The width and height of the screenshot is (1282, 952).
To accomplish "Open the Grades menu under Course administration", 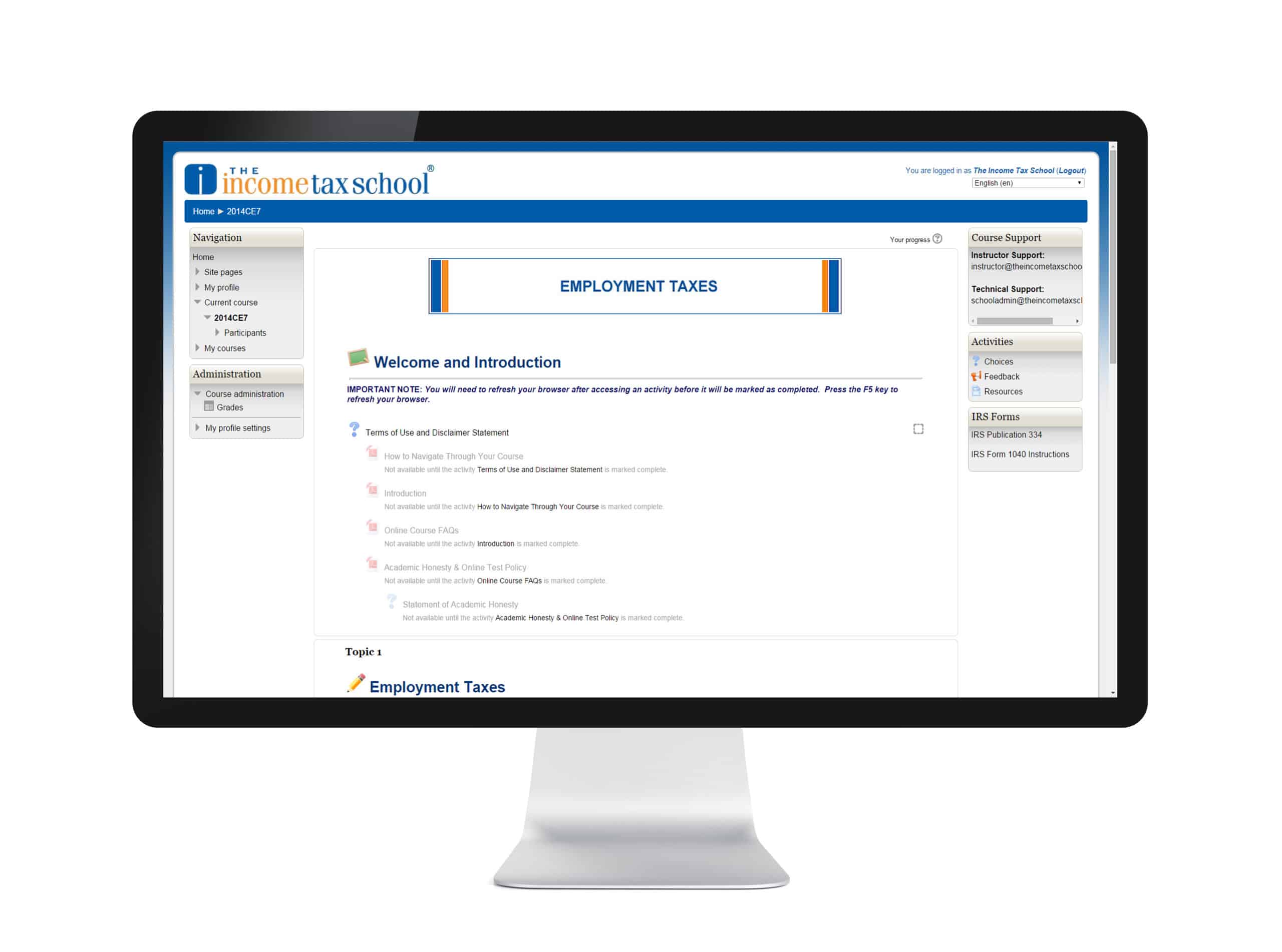I will [230, 408].
